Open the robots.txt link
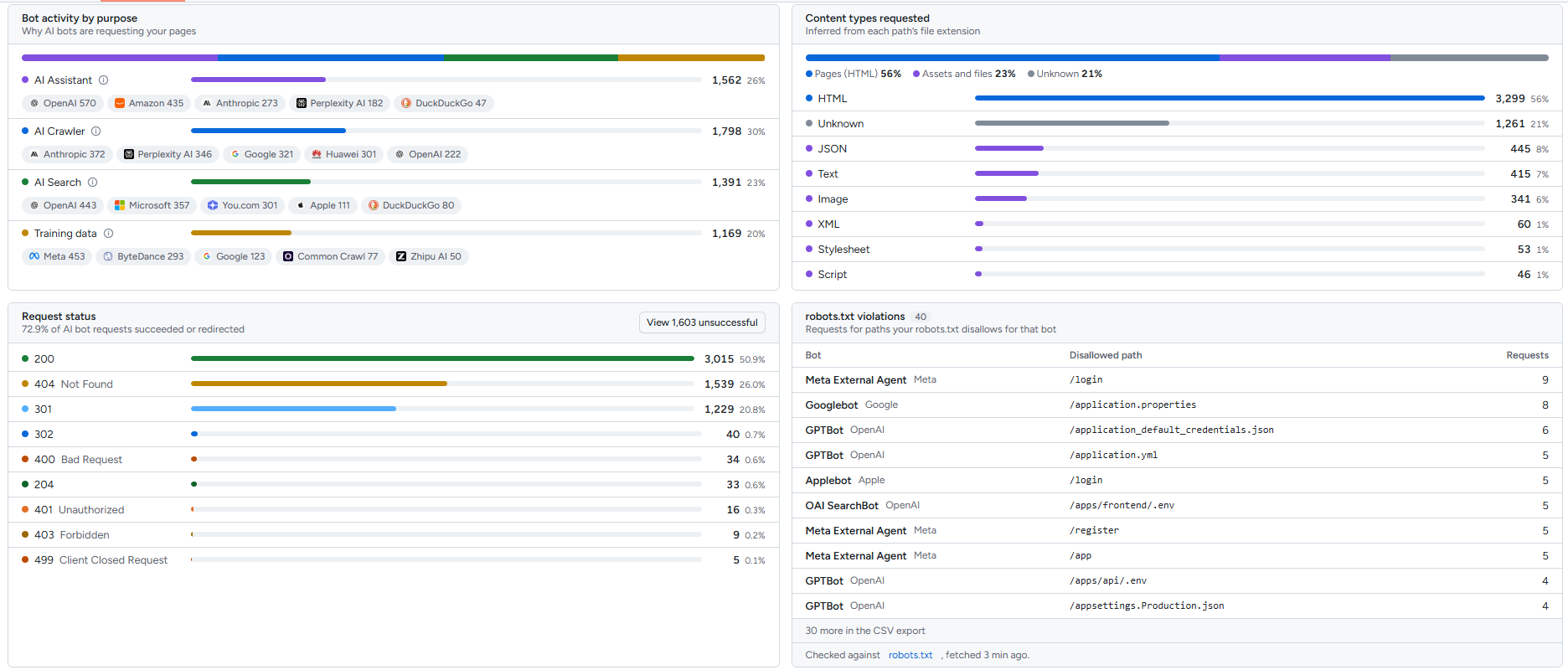1568x670 pixels. click(x=910, y=656)
